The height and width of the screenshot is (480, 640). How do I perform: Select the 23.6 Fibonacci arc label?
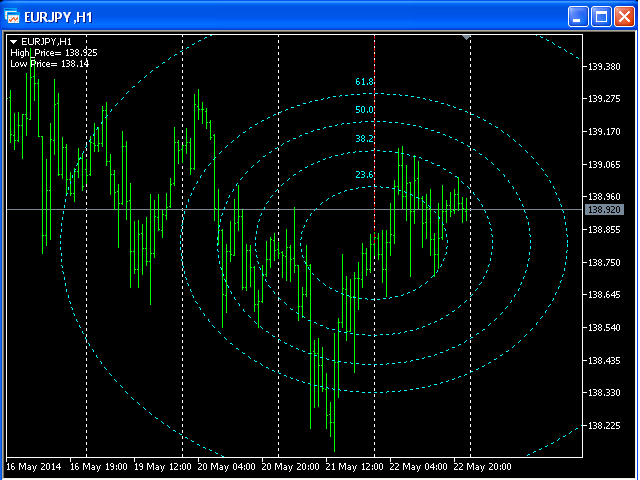(364, 175)
